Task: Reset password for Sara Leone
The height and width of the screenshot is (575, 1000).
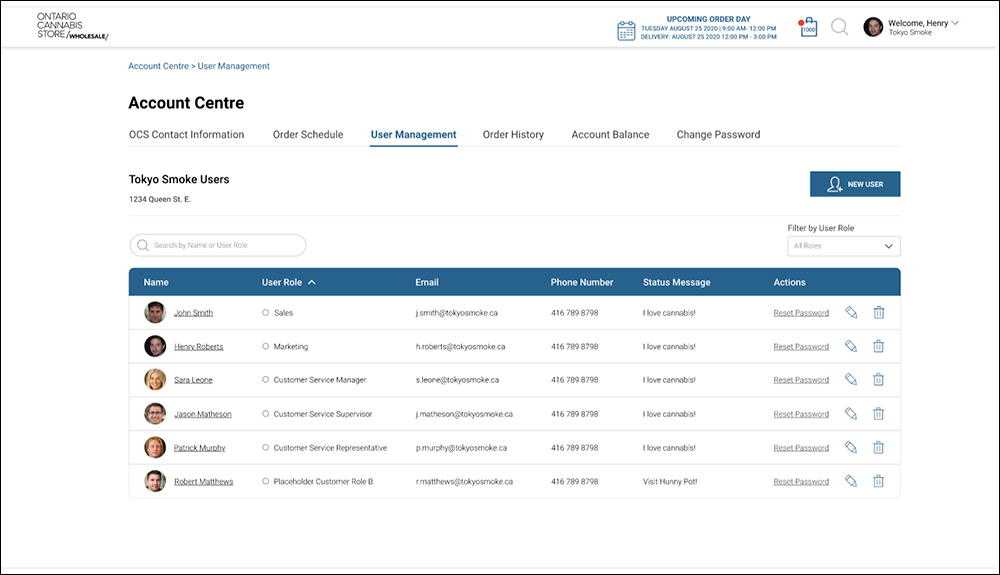Action: (x=801, y=380)
